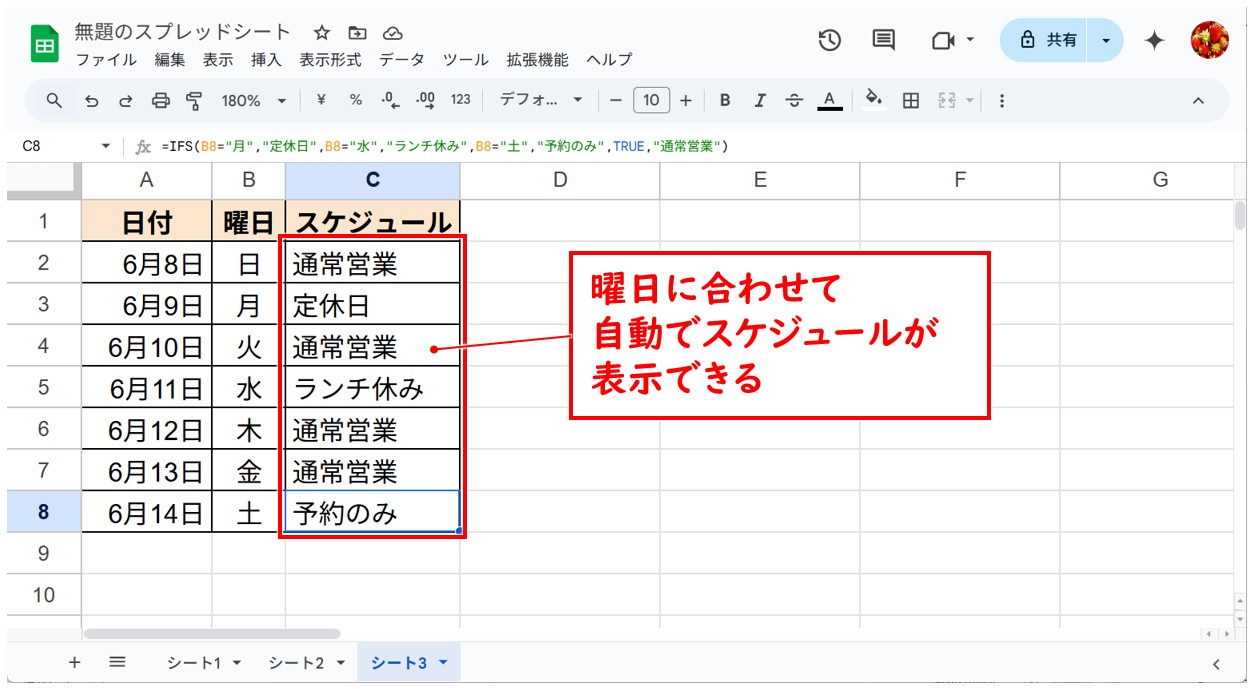Format as percent

pos(356,100)
